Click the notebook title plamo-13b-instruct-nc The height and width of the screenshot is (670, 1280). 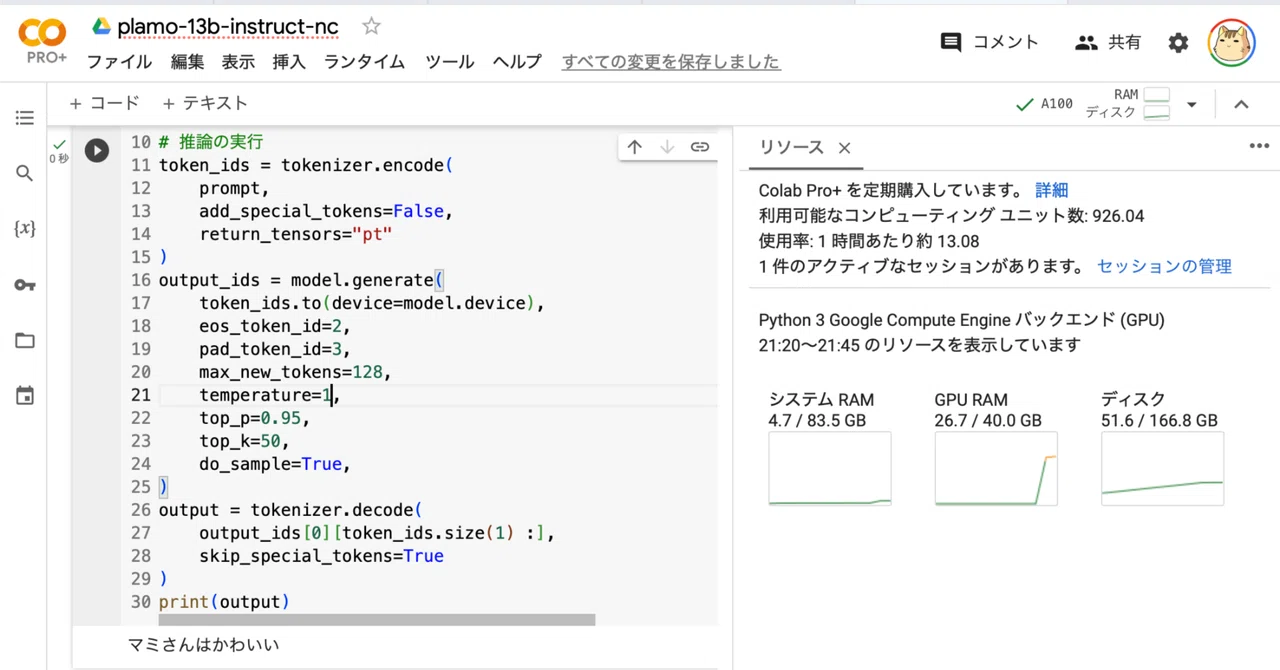(x=228, y=27)
